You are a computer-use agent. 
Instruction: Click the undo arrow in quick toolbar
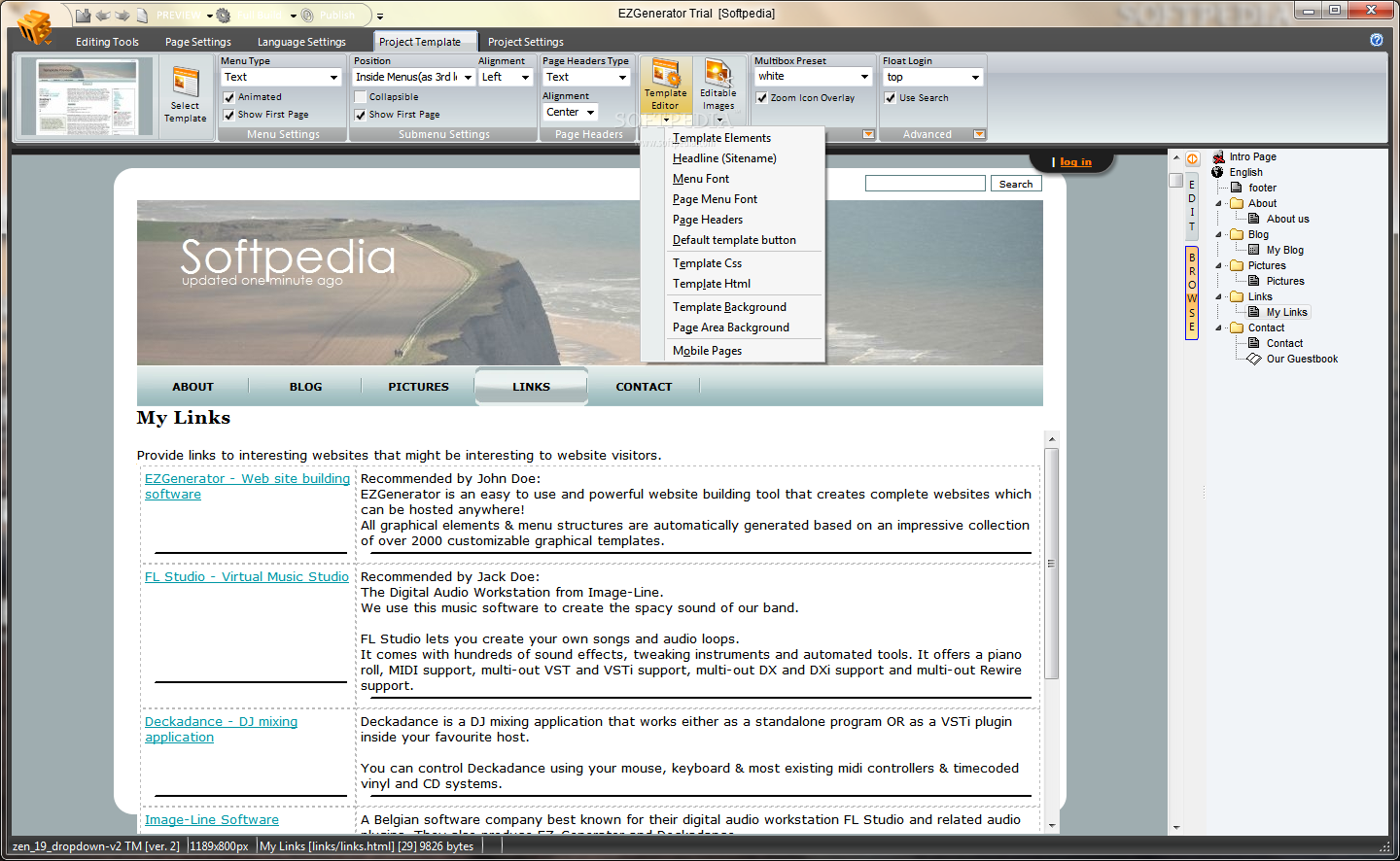(x=102, y=16)
